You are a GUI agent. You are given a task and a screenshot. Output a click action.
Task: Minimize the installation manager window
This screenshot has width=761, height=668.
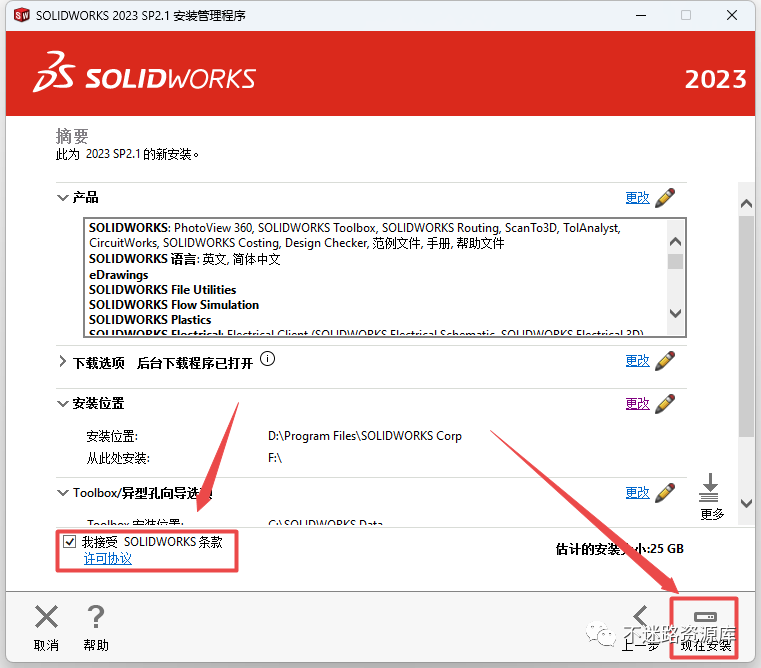(x=641, y=16)
